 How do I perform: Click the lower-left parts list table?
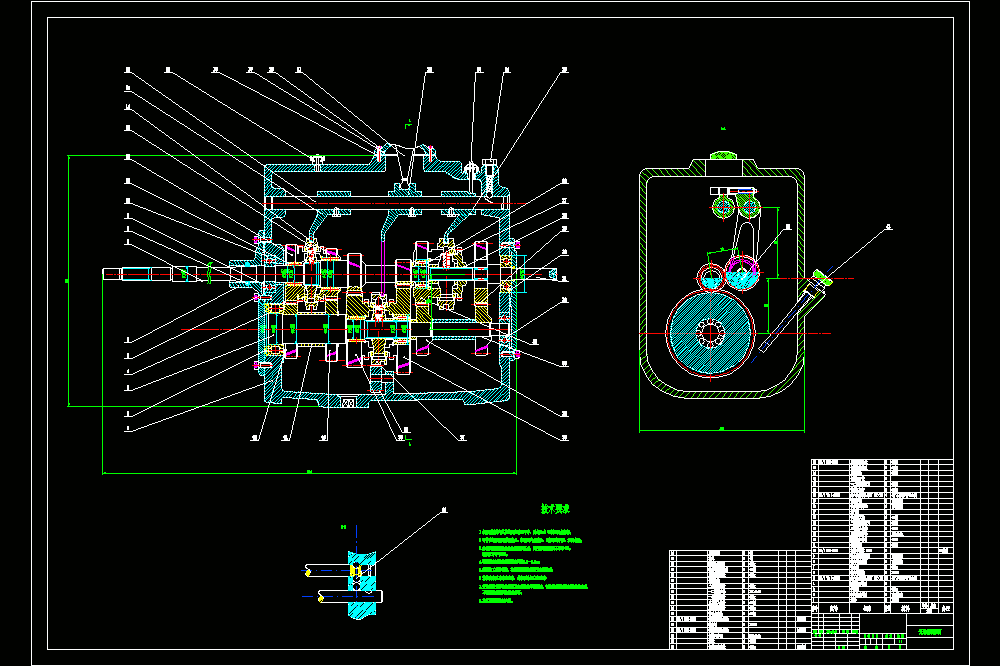[x=740, y=600]
